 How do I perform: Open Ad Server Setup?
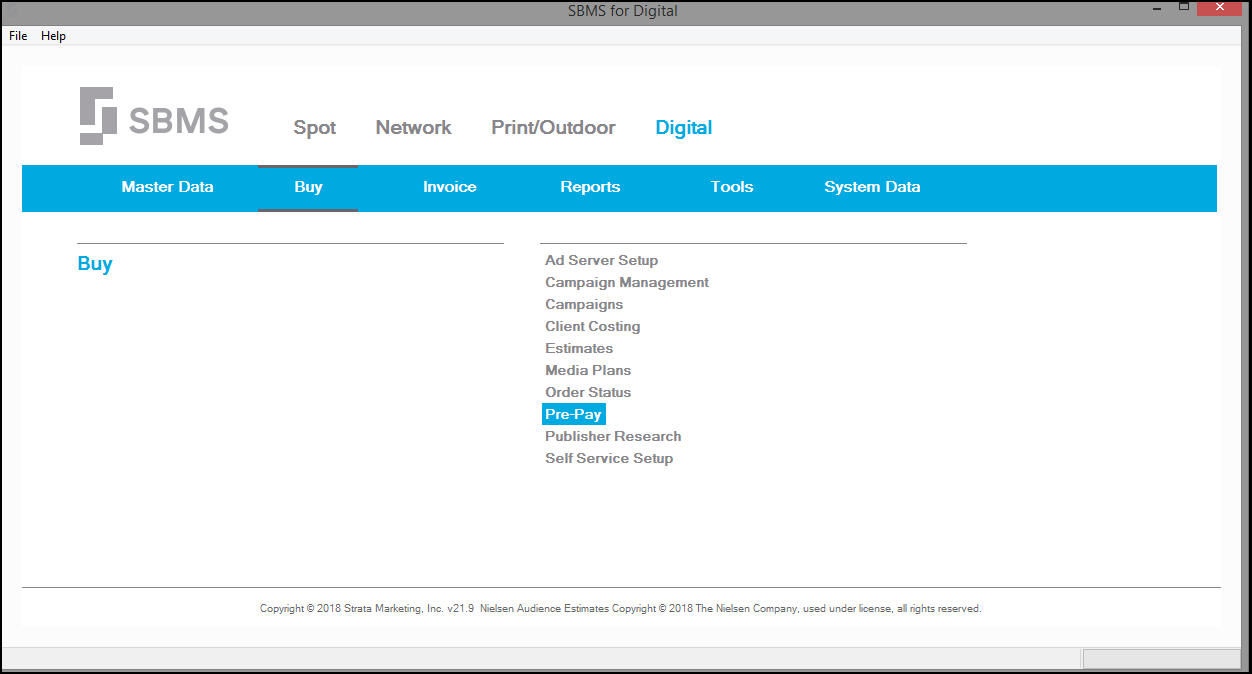pyautogui.click(x=601, y=260)
